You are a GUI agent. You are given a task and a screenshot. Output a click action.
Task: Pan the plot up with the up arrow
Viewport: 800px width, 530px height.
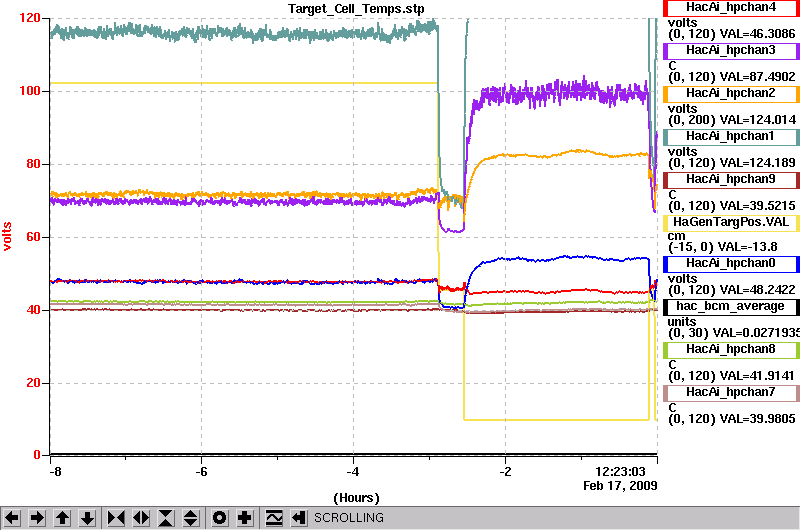[62, 518]
